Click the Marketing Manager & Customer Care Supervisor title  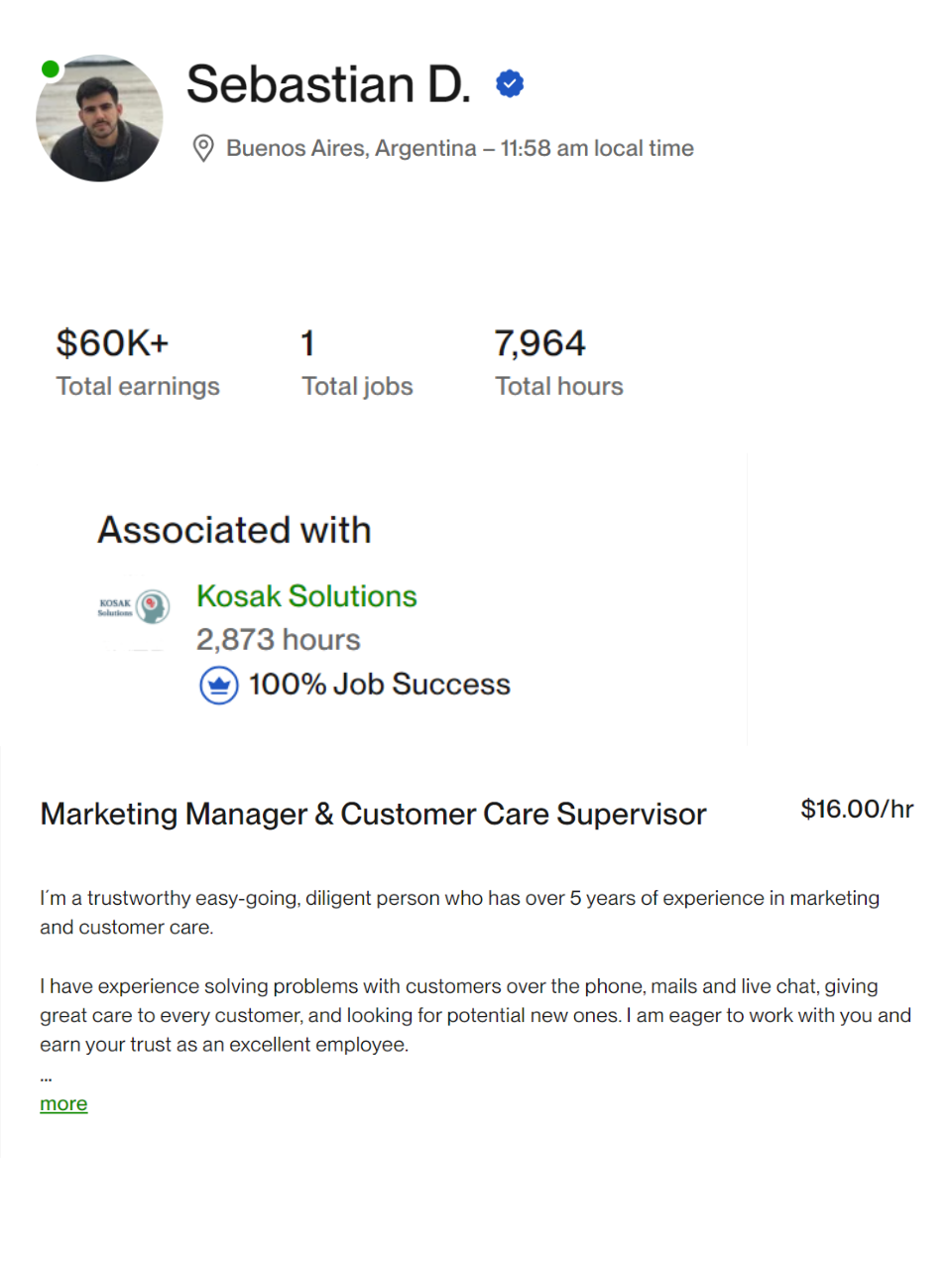point(373,815)
